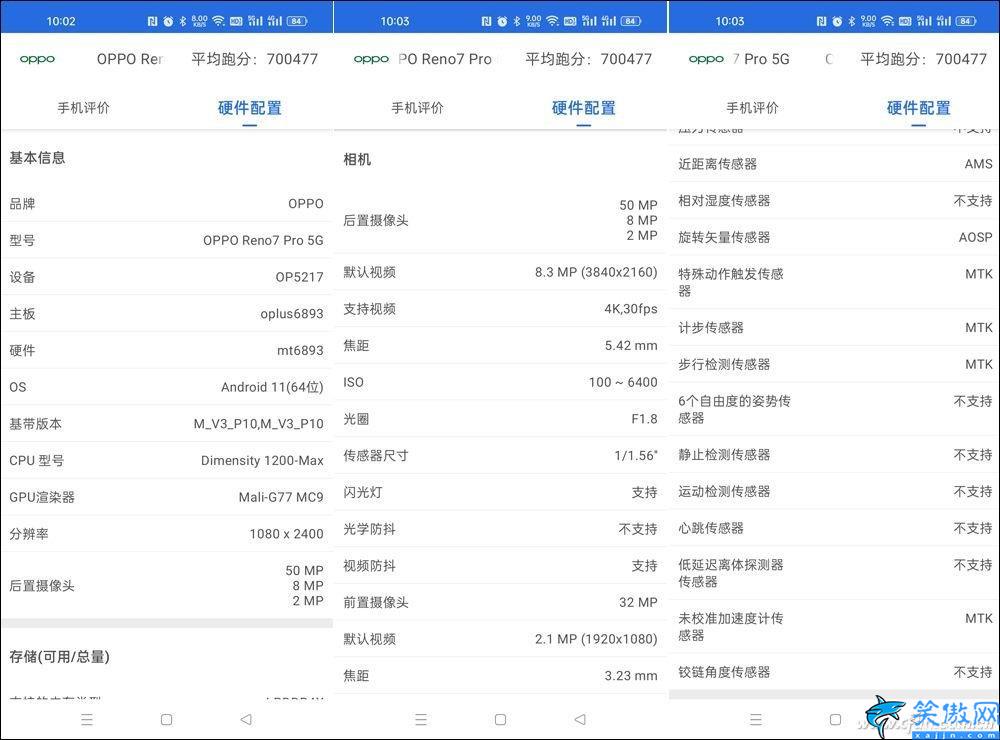Select the 硬件 mt6893 row
The height and width of the screenshot is (740, 1000).
coord(166,350)
